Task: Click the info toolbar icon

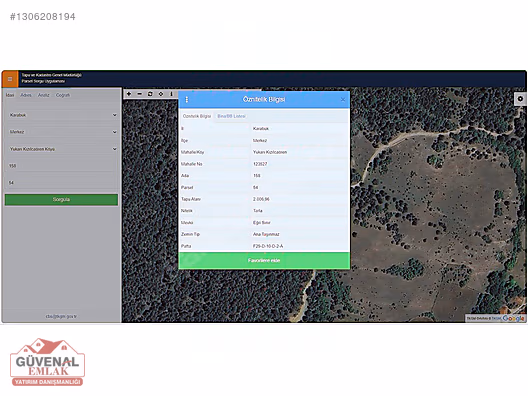Action: [x=171, y=94]
